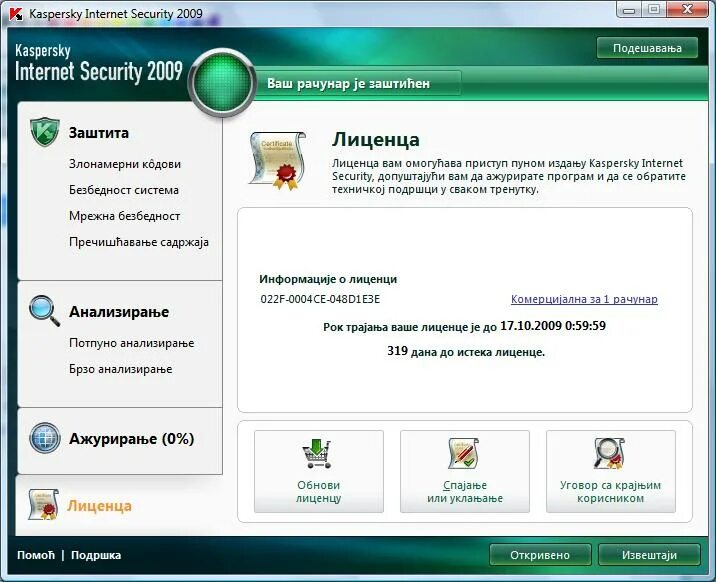The height and width of the screenshot is (582, 716).
Task: Open the Заштита section
Action: (99, 133)
